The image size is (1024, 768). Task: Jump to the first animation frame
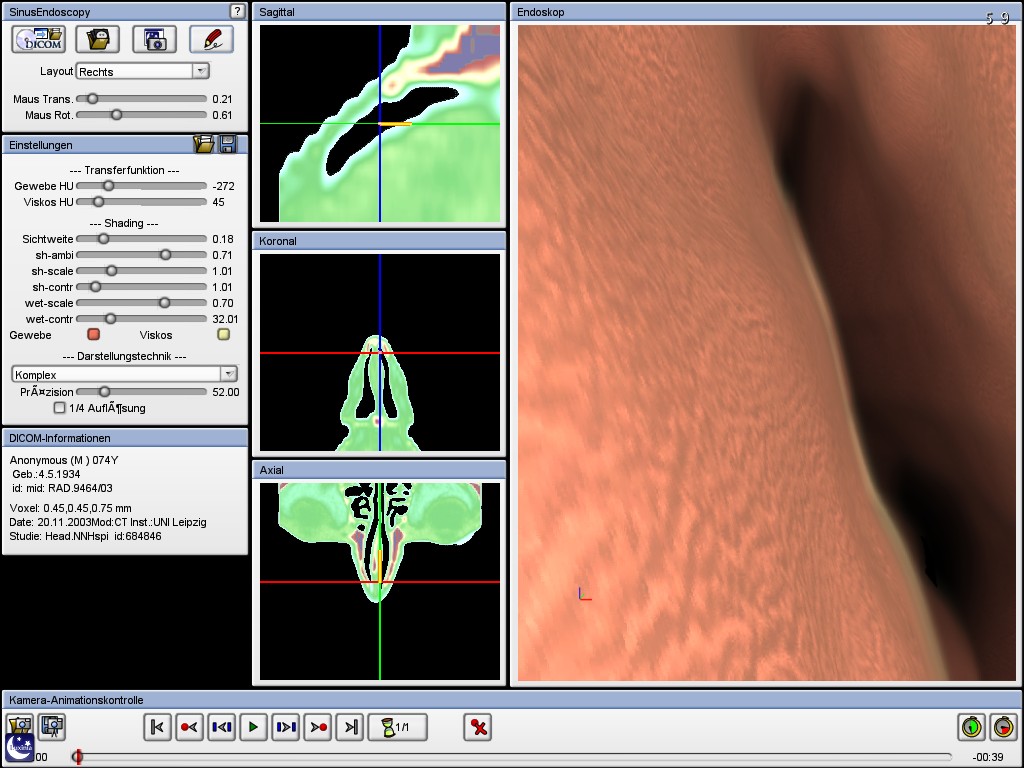[157, 727]
